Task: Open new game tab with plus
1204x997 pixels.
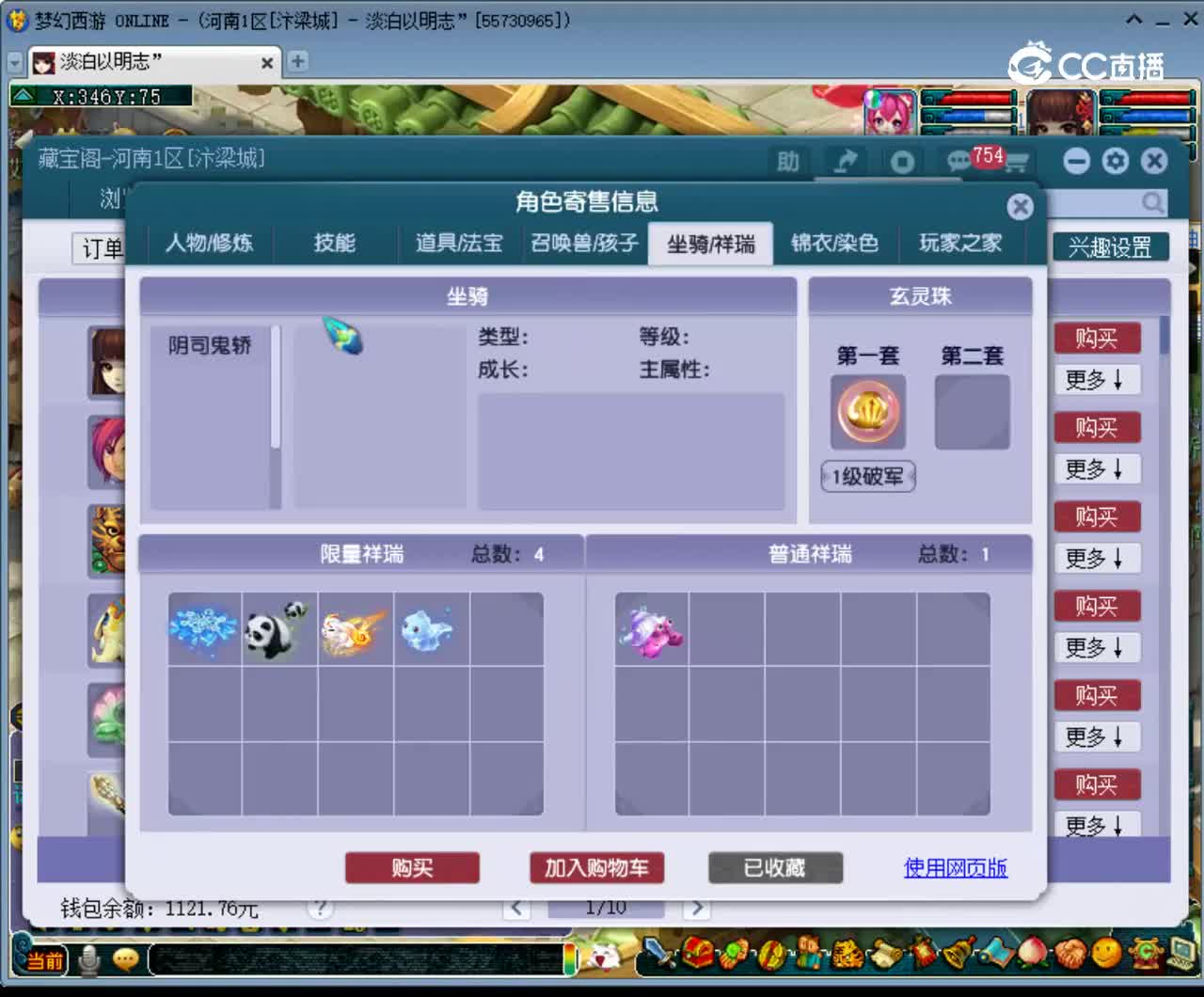Action: 298,61
